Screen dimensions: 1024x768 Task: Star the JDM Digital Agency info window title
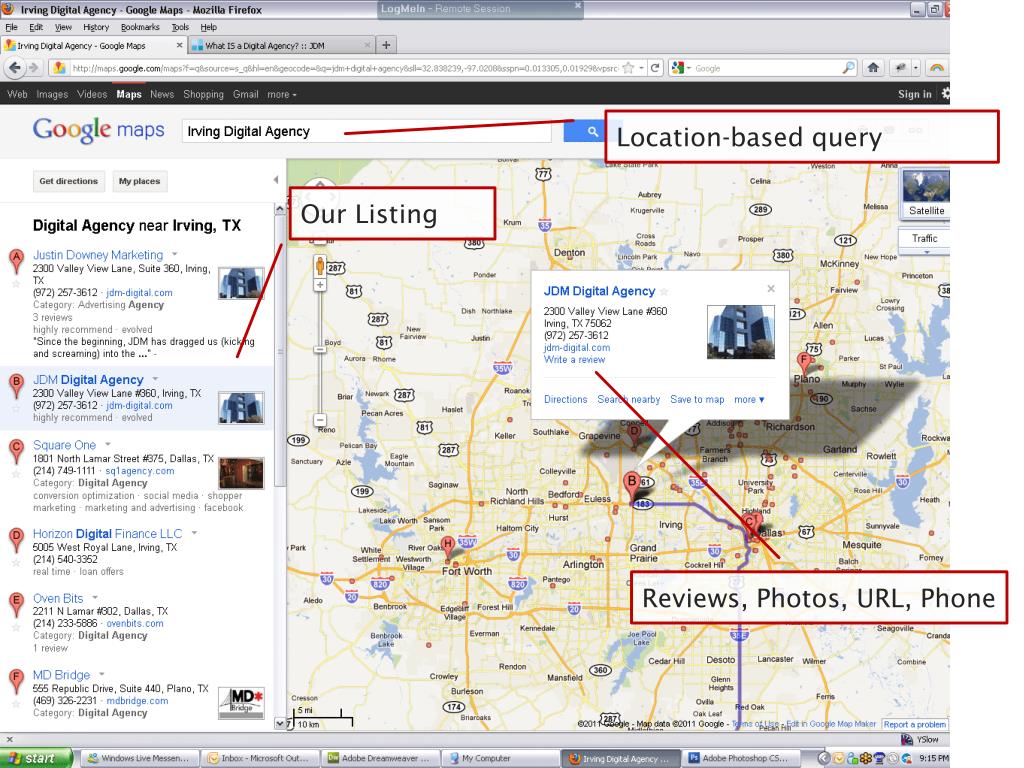(x=664, y=292)
